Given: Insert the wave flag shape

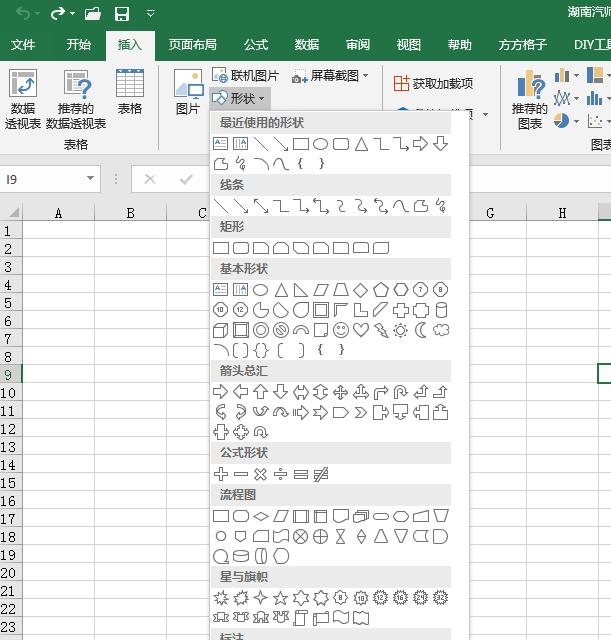Looking at the screenshot, I should pos(341,618).
